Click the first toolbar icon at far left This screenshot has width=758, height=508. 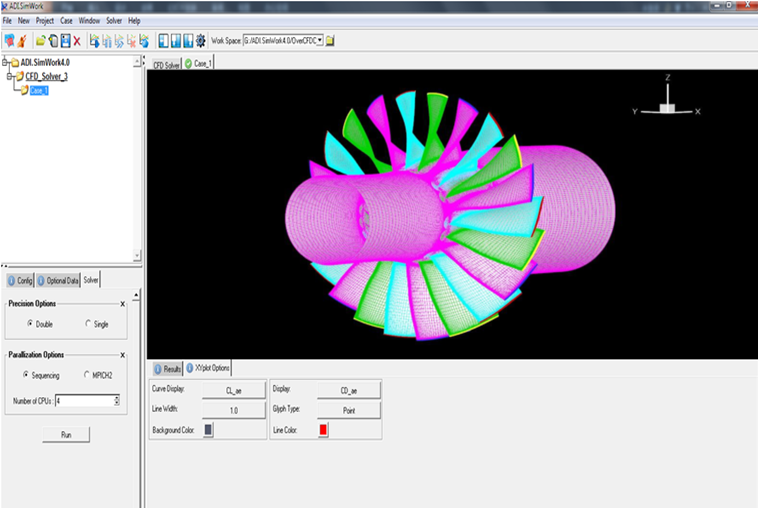(9, 40)
